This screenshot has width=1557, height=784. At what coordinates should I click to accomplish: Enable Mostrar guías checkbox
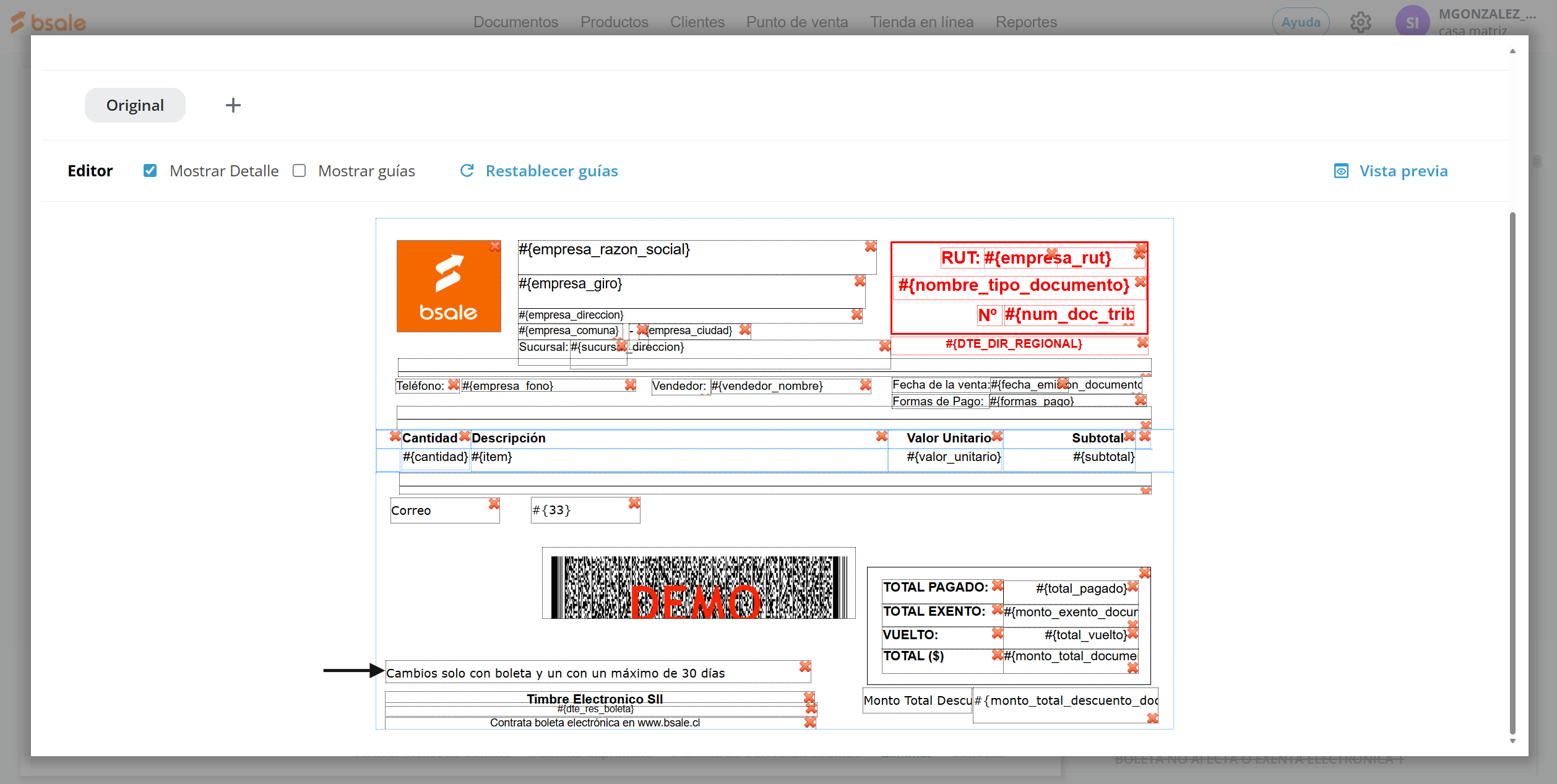point(300,171)
